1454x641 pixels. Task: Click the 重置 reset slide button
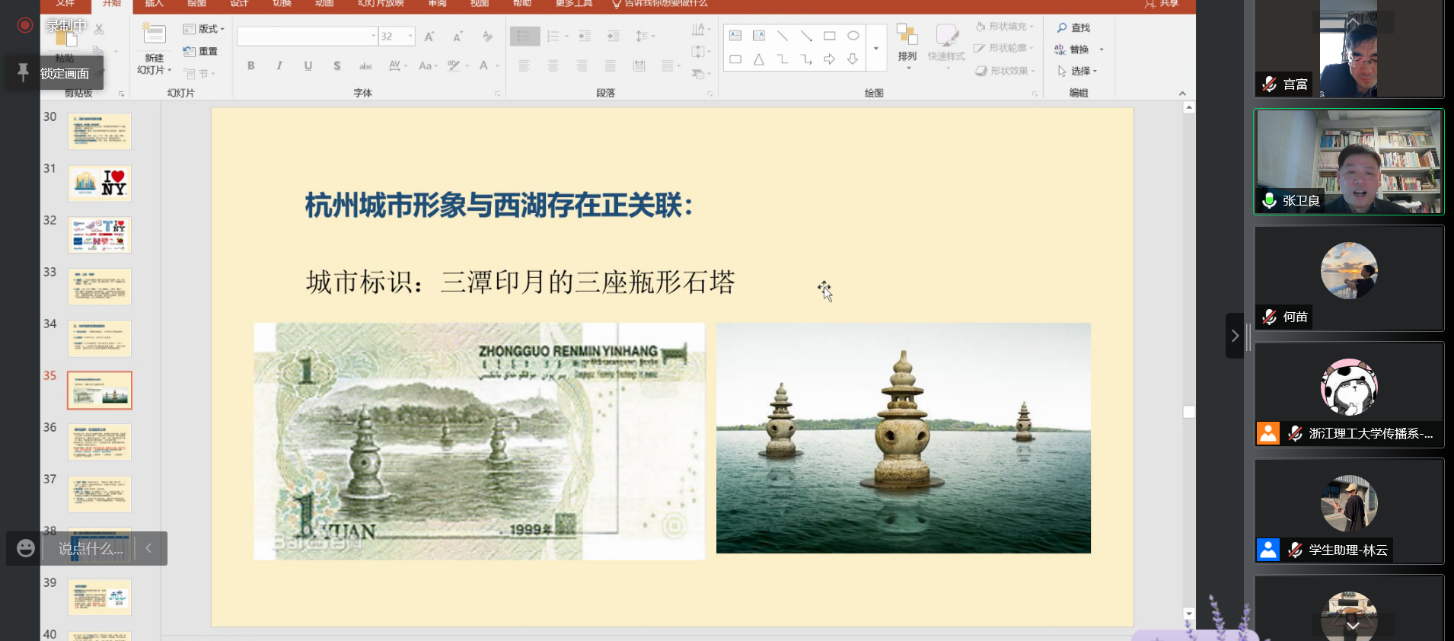click(201, 51)
